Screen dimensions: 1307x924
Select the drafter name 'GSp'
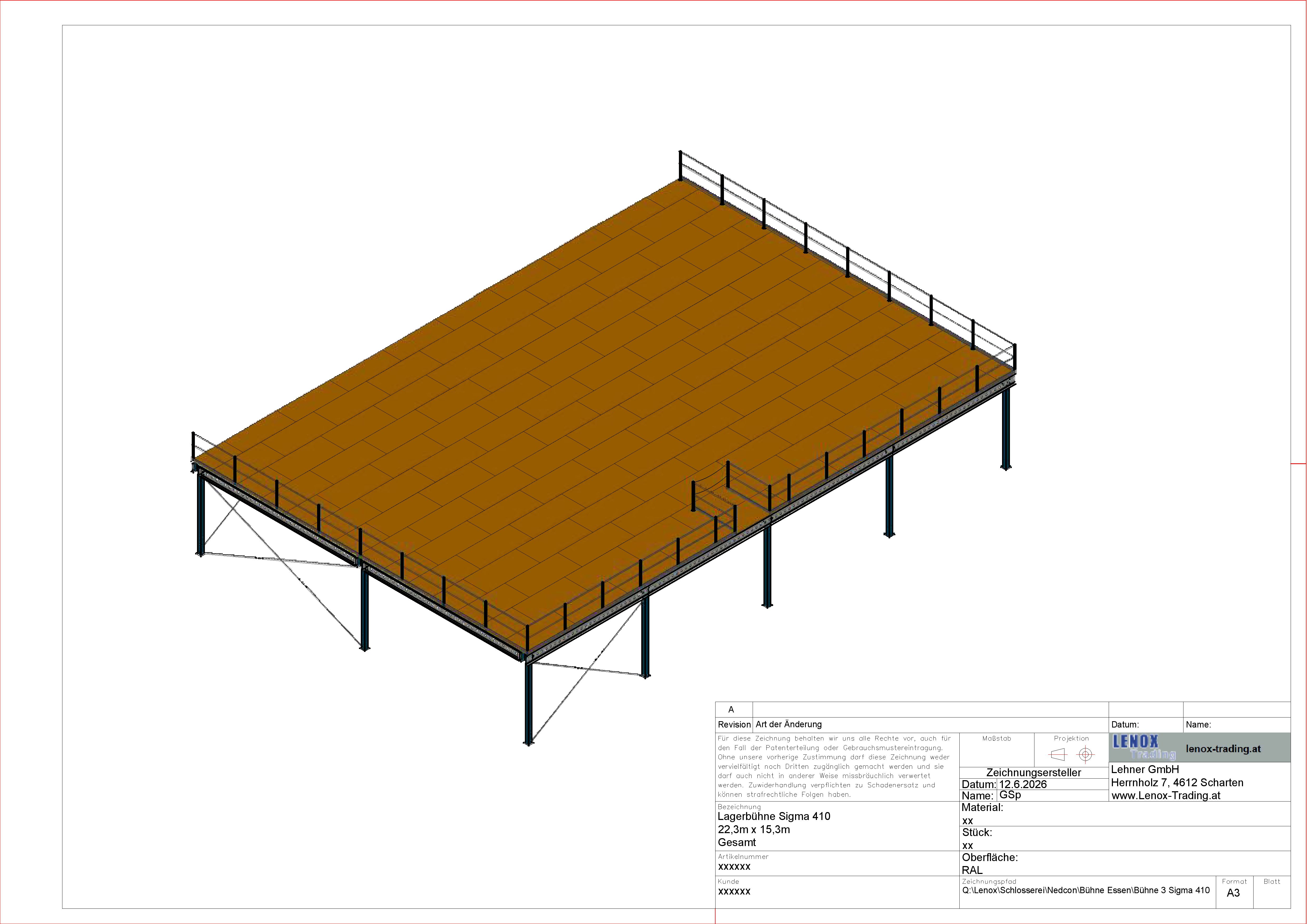click(1010, 795)
